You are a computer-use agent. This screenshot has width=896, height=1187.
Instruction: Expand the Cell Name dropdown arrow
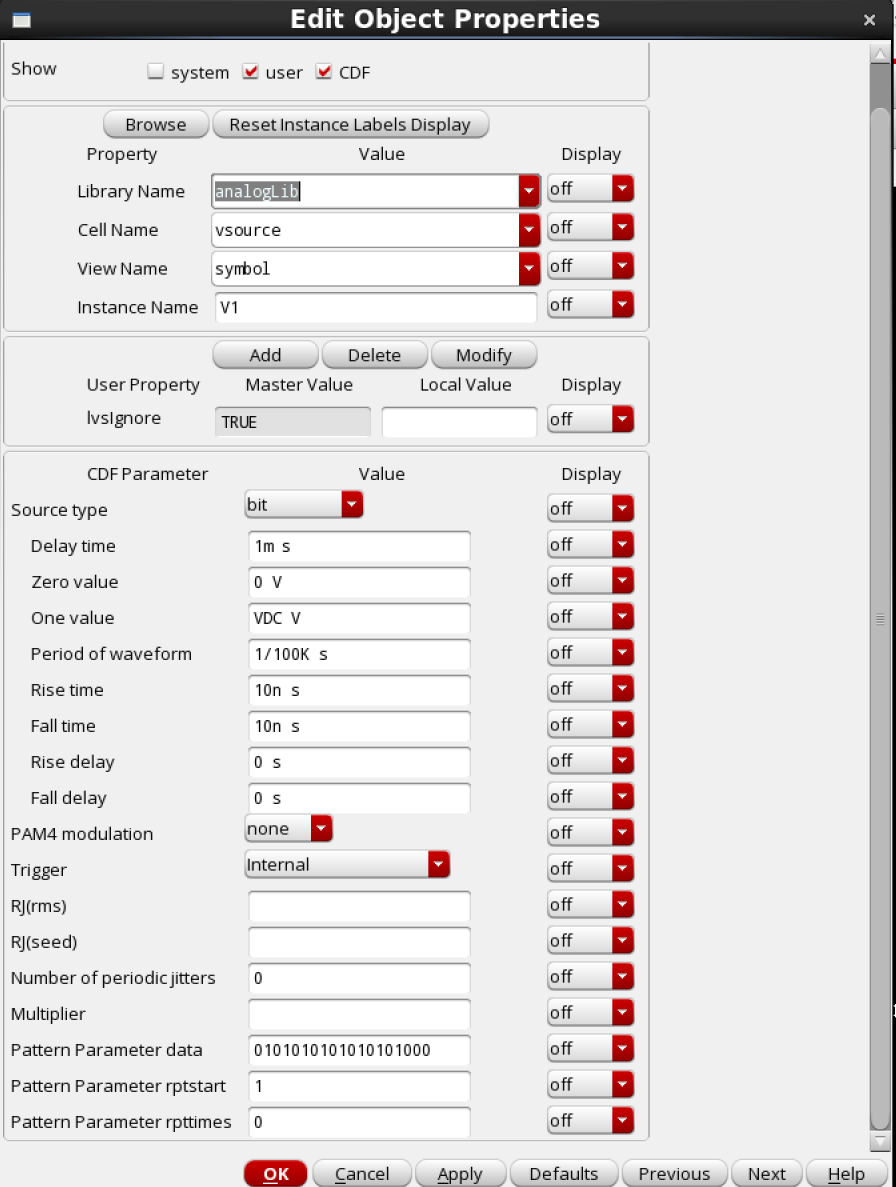[529, 230]
